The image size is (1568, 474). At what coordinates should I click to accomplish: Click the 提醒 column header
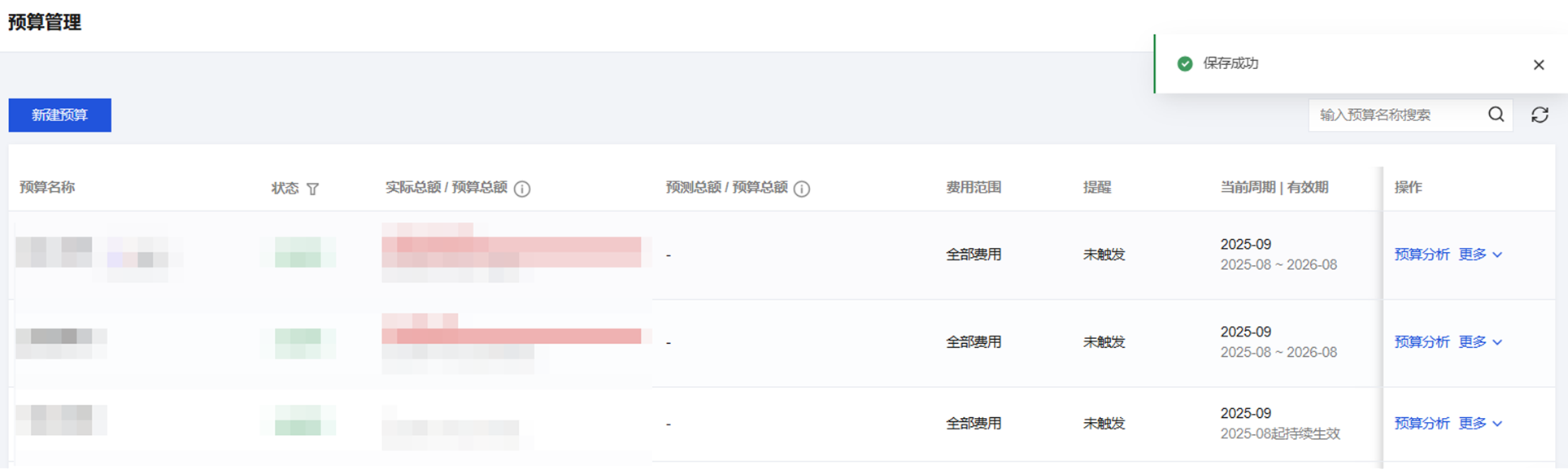point(1096,187)
